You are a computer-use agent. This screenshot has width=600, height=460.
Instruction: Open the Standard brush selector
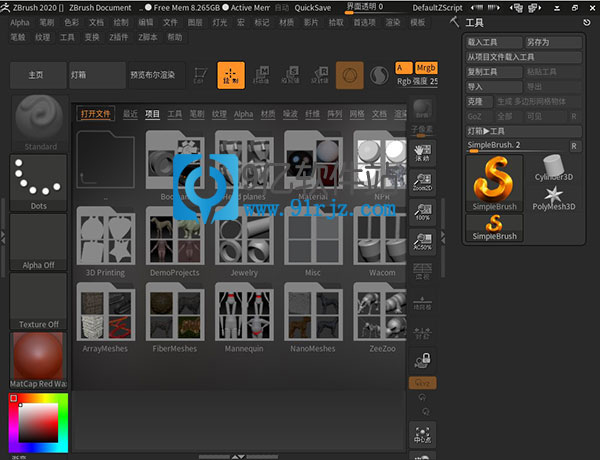[x=39, y=123]
